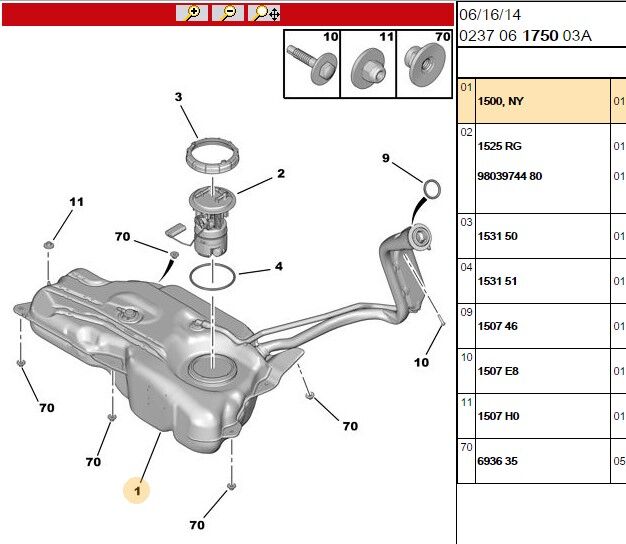The image size is (626, 544).
Task: Select part number 1531 50
Action: 497,236
